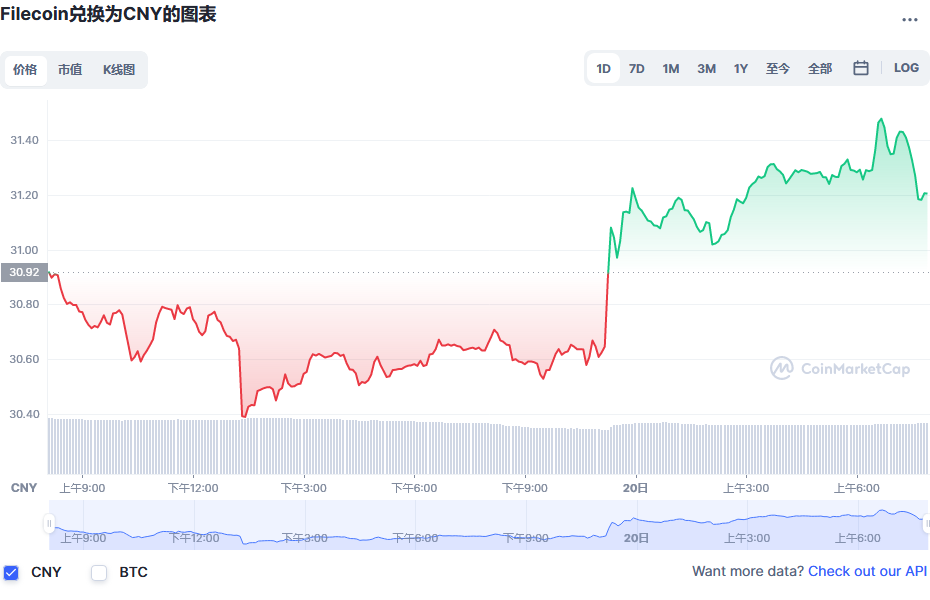
Task: Uncheck the CNY currency checkbox
Action: (x=11, y=573)
